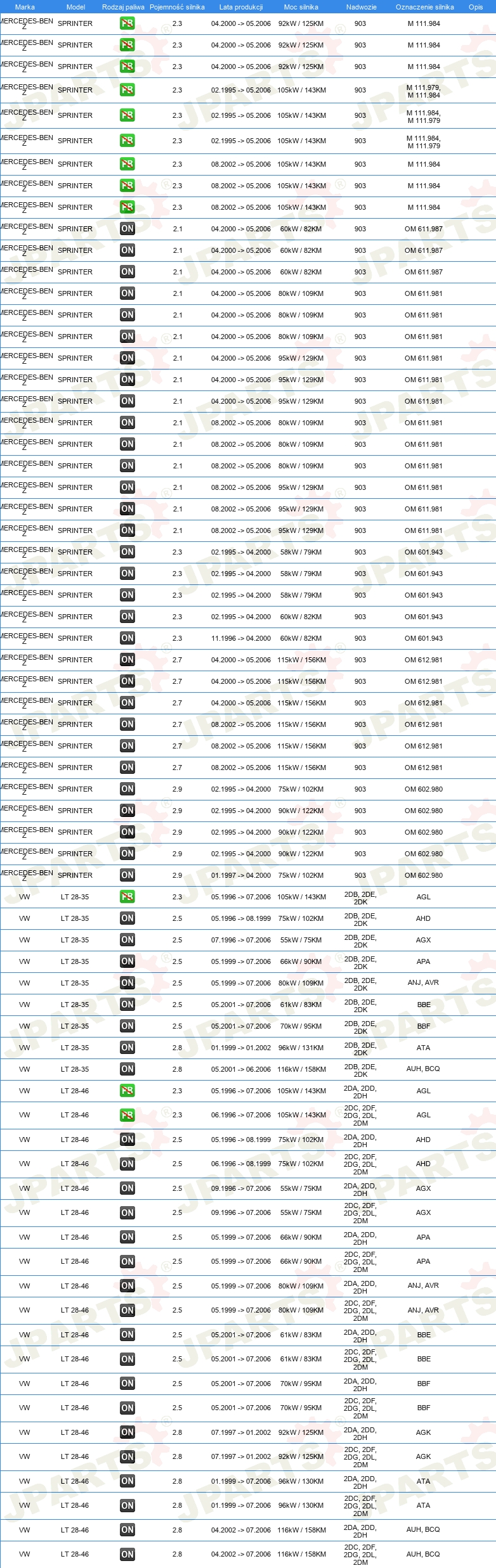
Task: Click VW brand cell in LT 28-35 AHD row
Action: click(25, 918)
